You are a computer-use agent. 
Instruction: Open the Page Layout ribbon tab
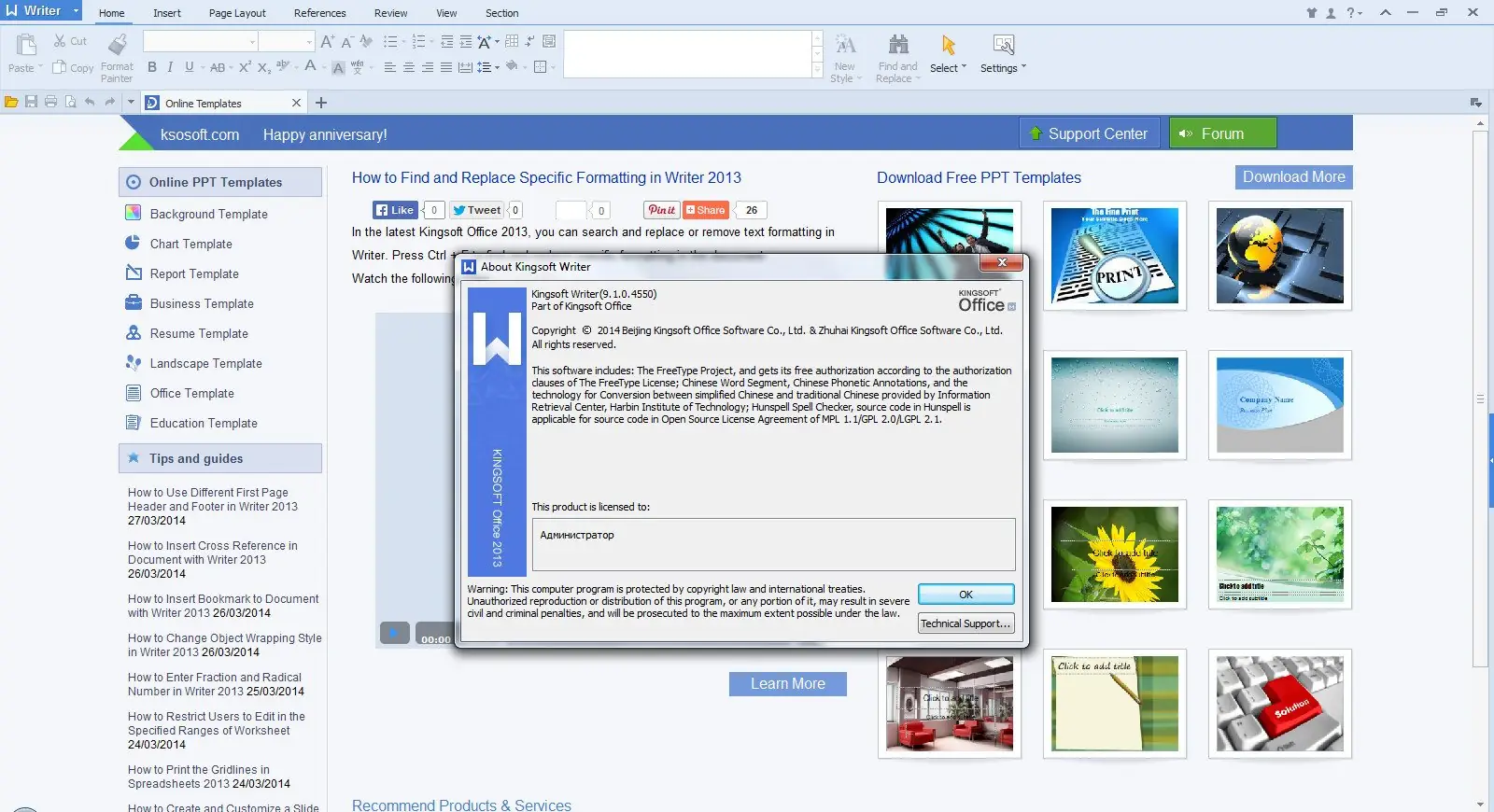point(237,13)
